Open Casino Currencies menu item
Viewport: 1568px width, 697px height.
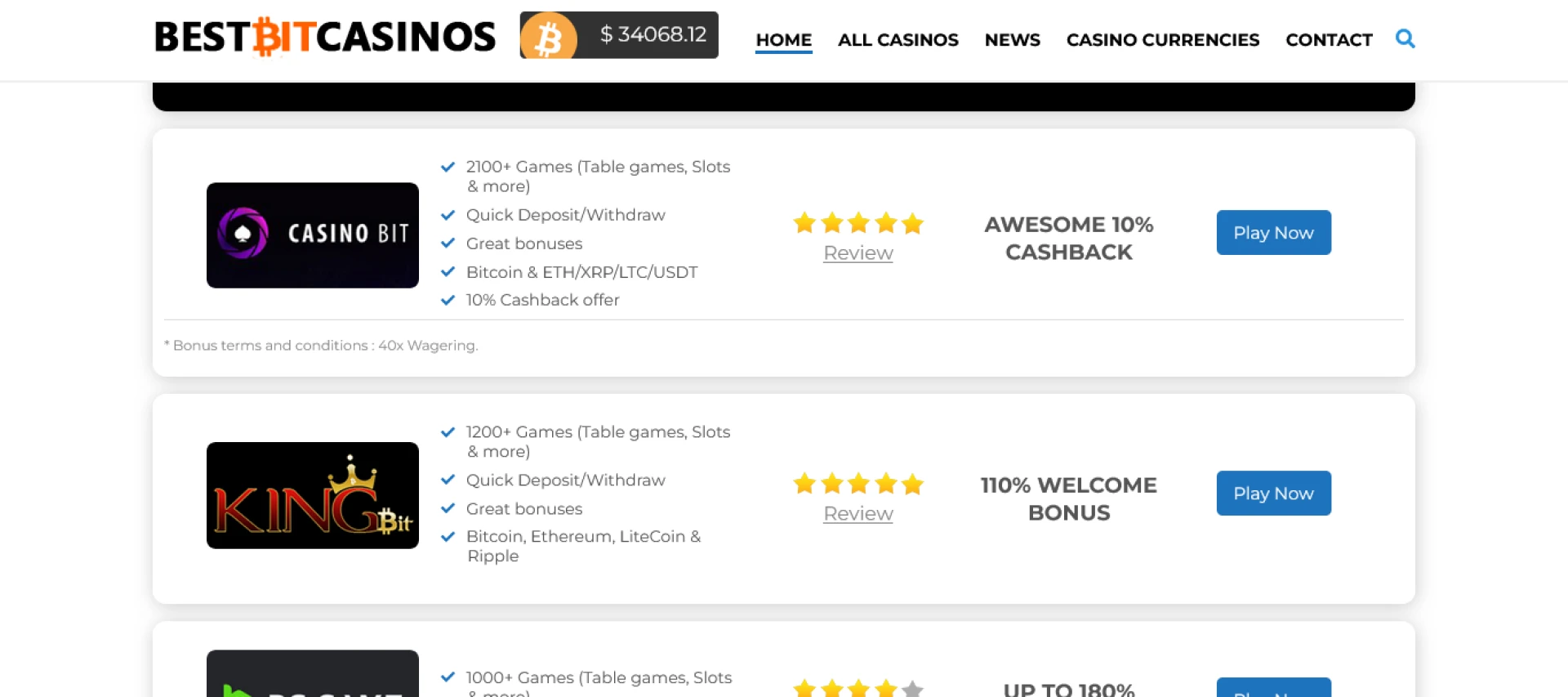point(1162,39)
